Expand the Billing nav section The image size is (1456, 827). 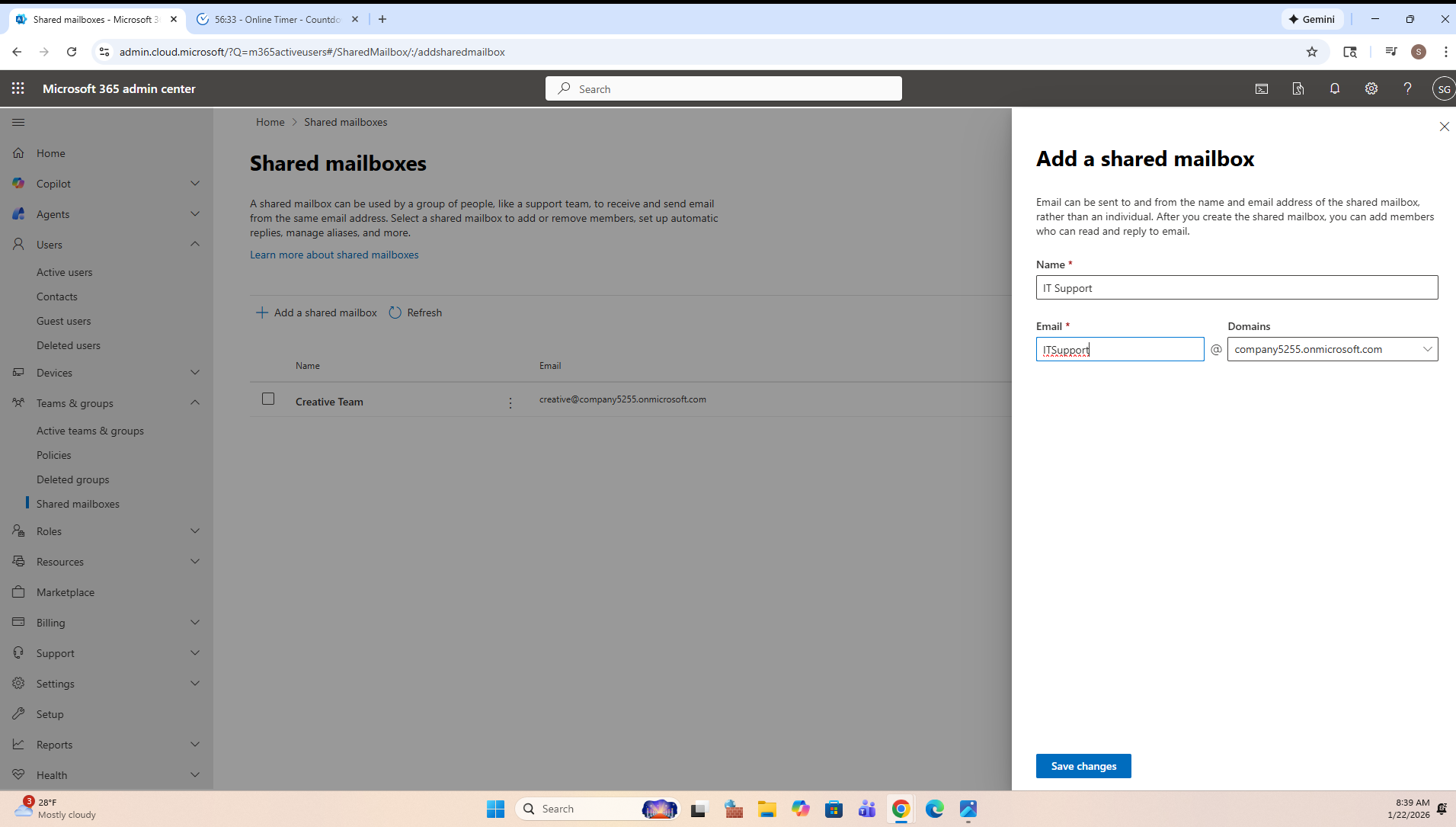point(195,622)
